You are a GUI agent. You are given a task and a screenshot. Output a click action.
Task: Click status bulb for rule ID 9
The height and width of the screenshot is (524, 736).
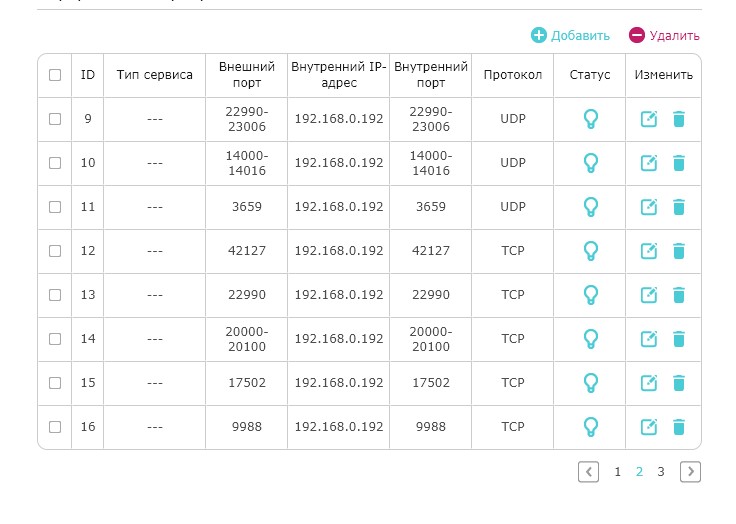(590, 119)
